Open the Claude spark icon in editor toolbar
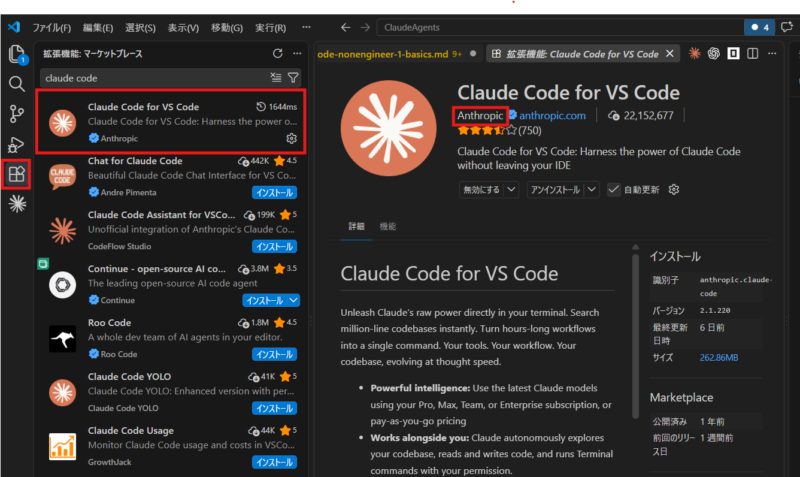 (x=694, y=53)
